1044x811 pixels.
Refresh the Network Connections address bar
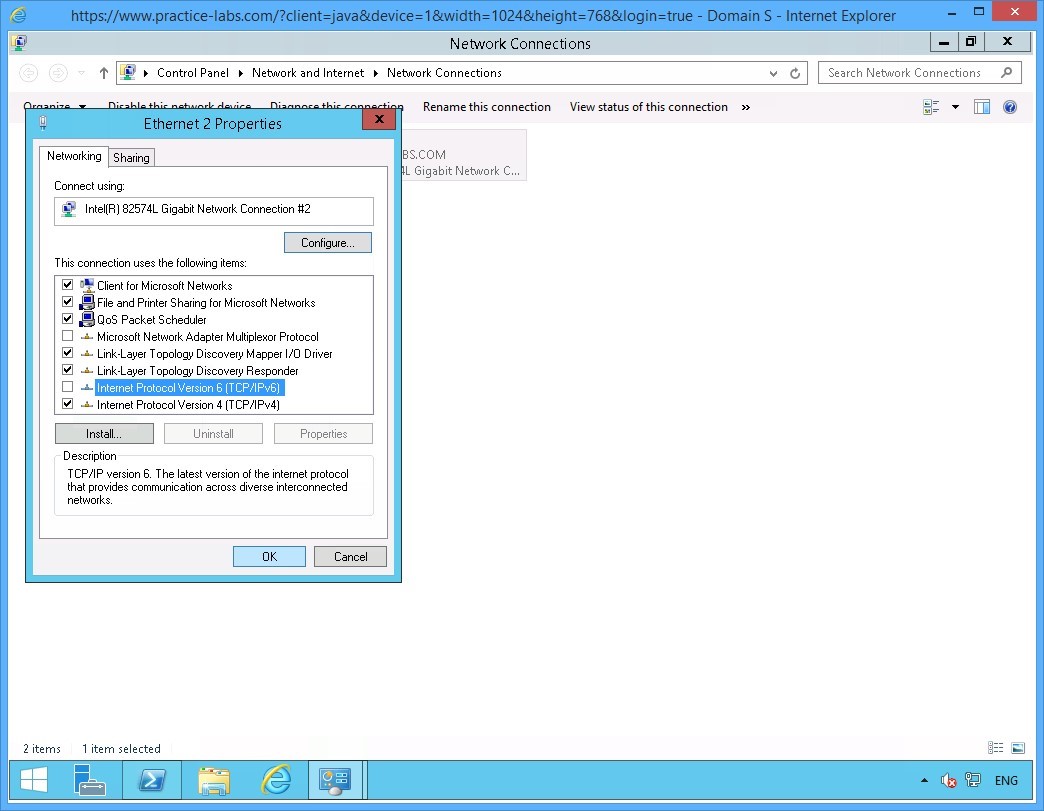(796, 73)
